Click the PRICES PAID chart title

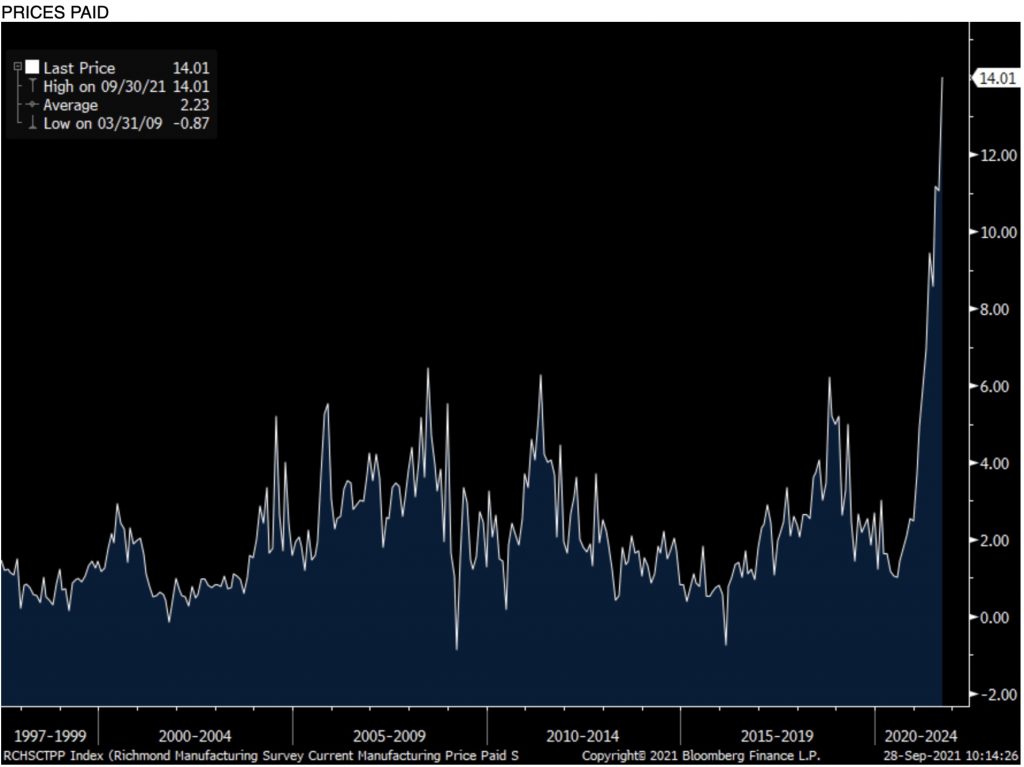55,10
